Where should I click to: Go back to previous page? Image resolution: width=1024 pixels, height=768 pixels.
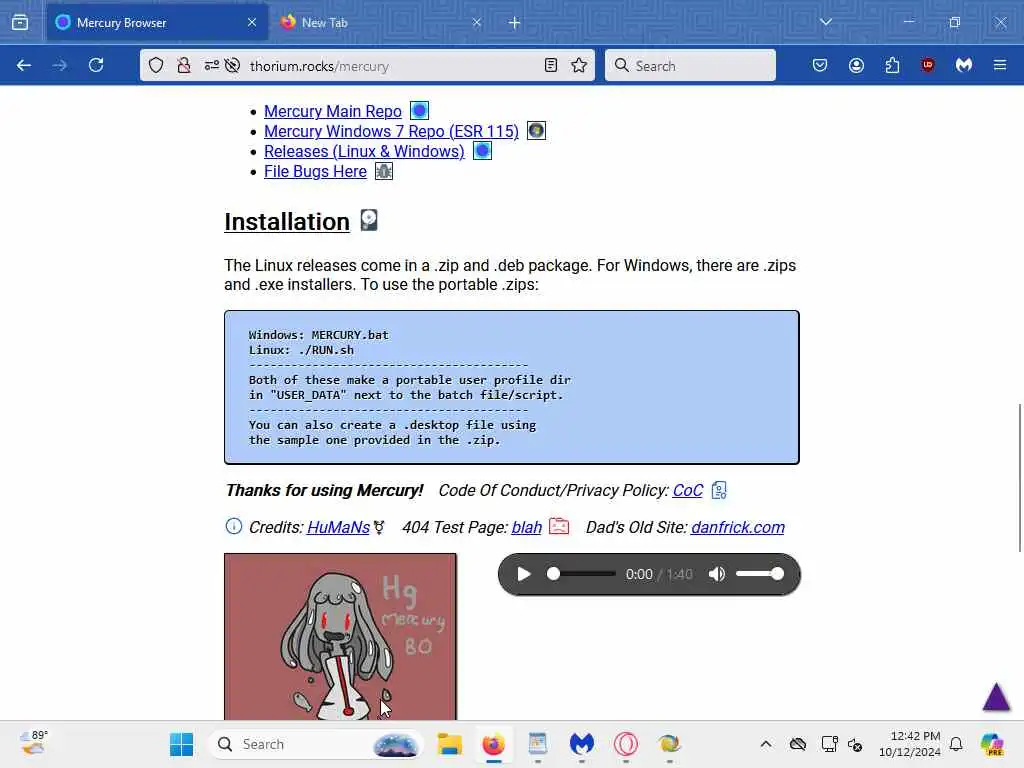(24, 65)
